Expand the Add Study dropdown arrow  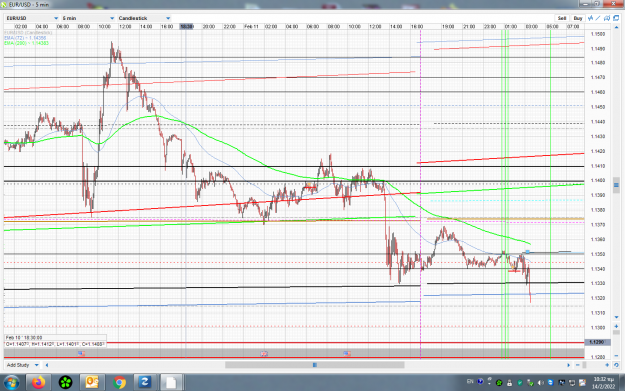click(36, 365)
